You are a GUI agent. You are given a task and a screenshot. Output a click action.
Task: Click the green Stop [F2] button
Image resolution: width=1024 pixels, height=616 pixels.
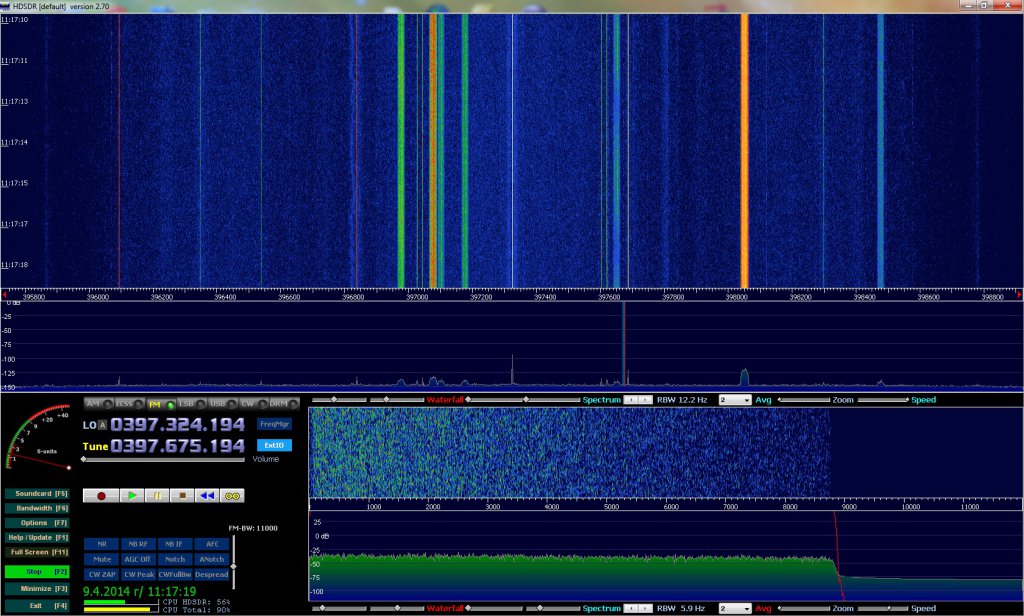click(35, 572)
